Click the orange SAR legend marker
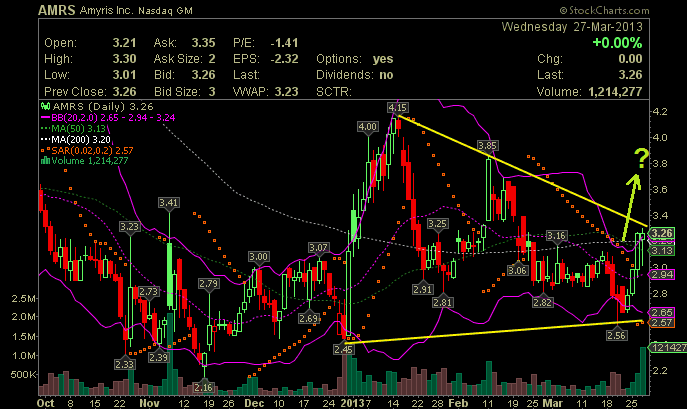This screenshot has width=687, height=409. click(43, 148)
